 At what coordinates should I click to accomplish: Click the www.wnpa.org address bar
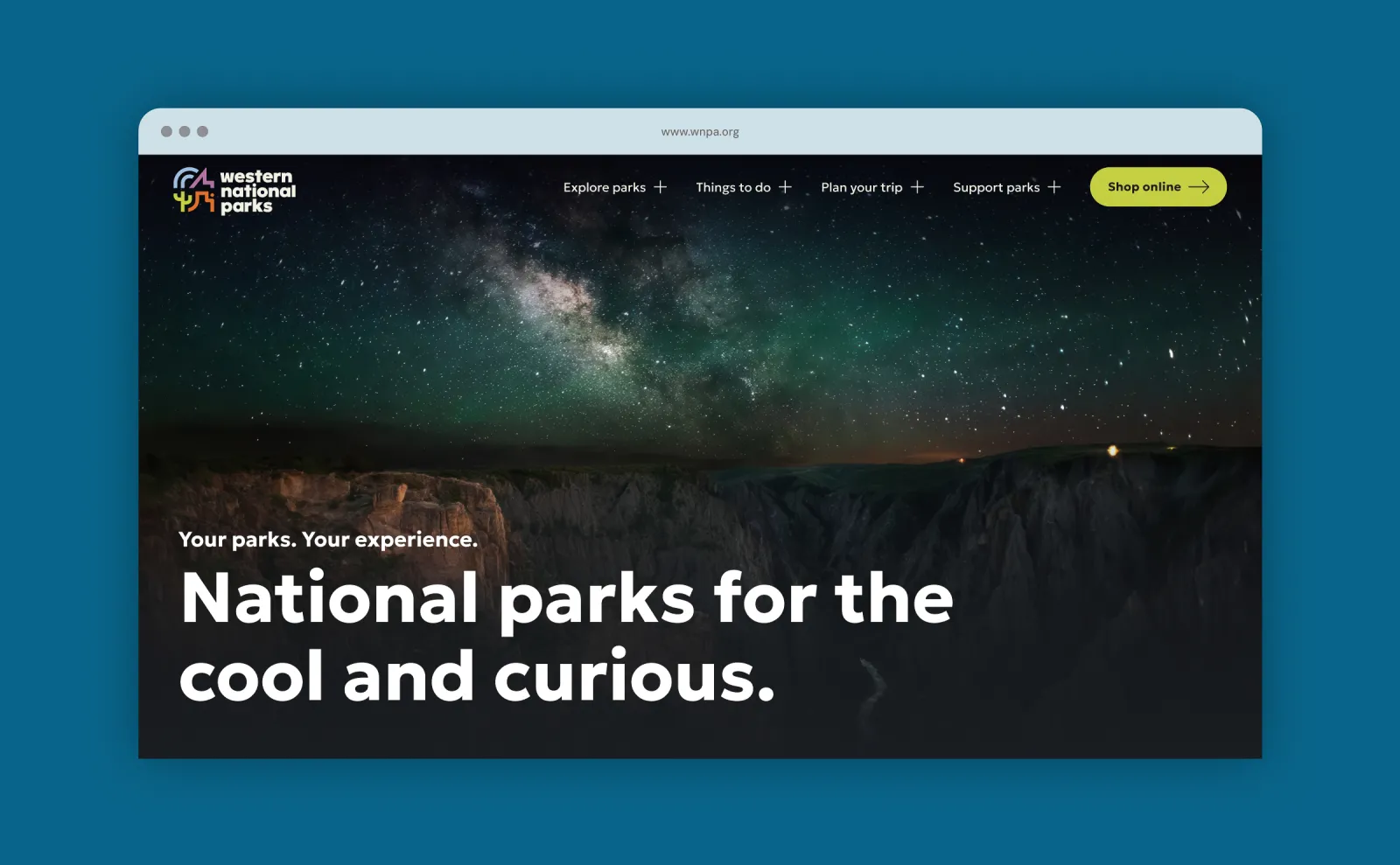[x=700, y=131]
